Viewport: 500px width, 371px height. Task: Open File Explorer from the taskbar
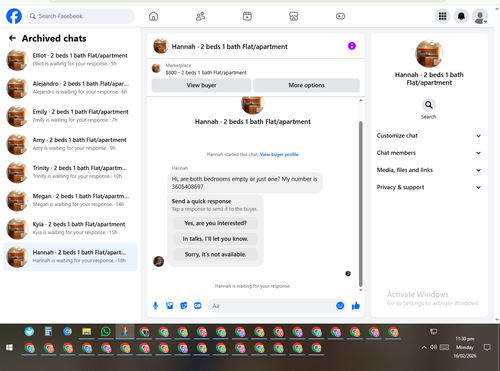tap(87, 332)
